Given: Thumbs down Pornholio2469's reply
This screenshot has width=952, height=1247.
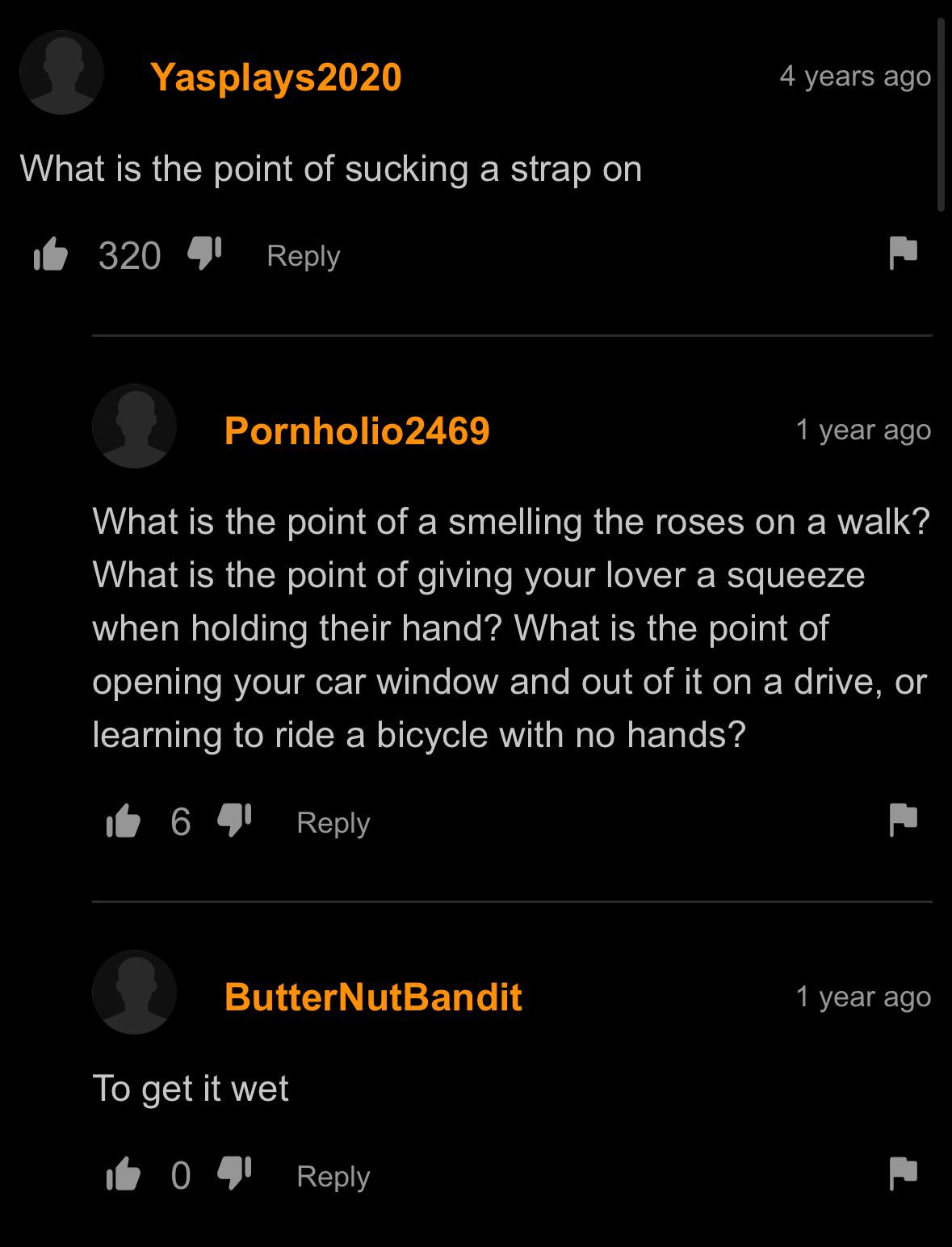Looking at the screenshot, I should click(234, 820).
